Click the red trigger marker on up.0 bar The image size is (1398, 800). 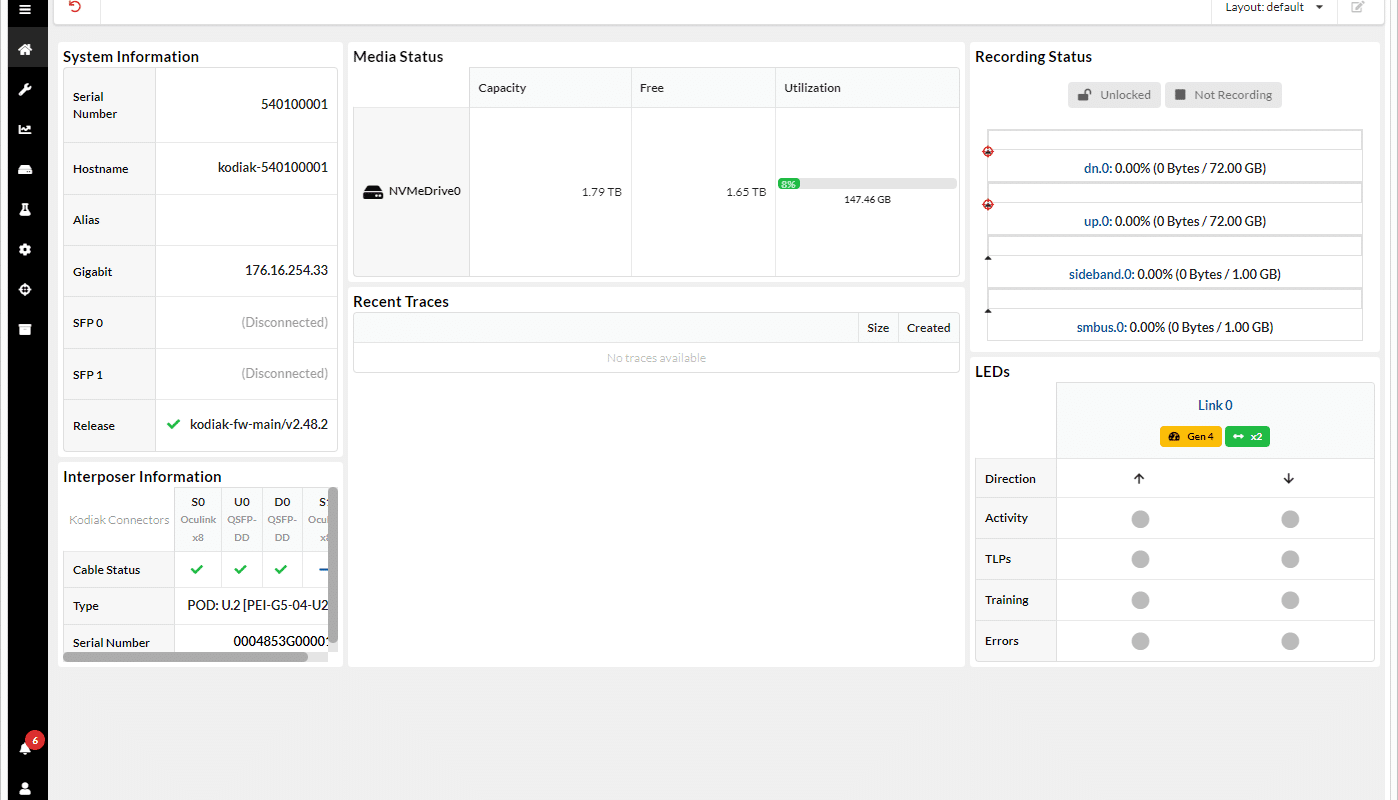coord(988,205)
